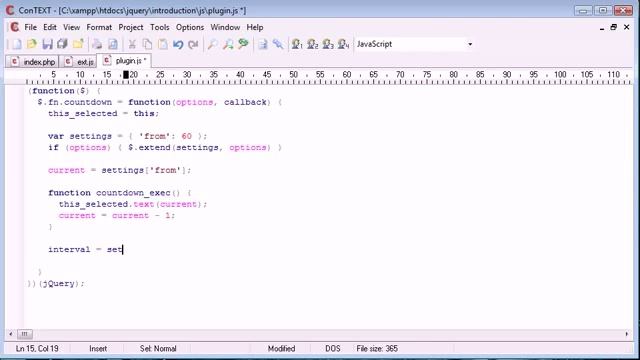640x360 pixels.
Task: Click the Insert mode status indicator
Action: [x=98, y=349]
